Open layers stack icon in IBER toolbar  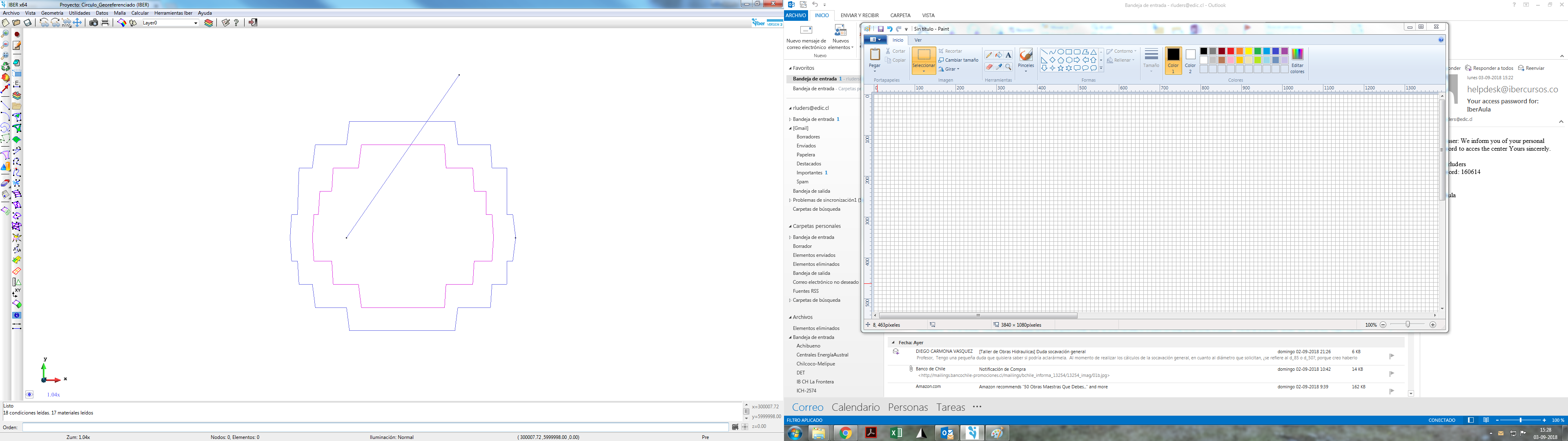pos(209,22)
